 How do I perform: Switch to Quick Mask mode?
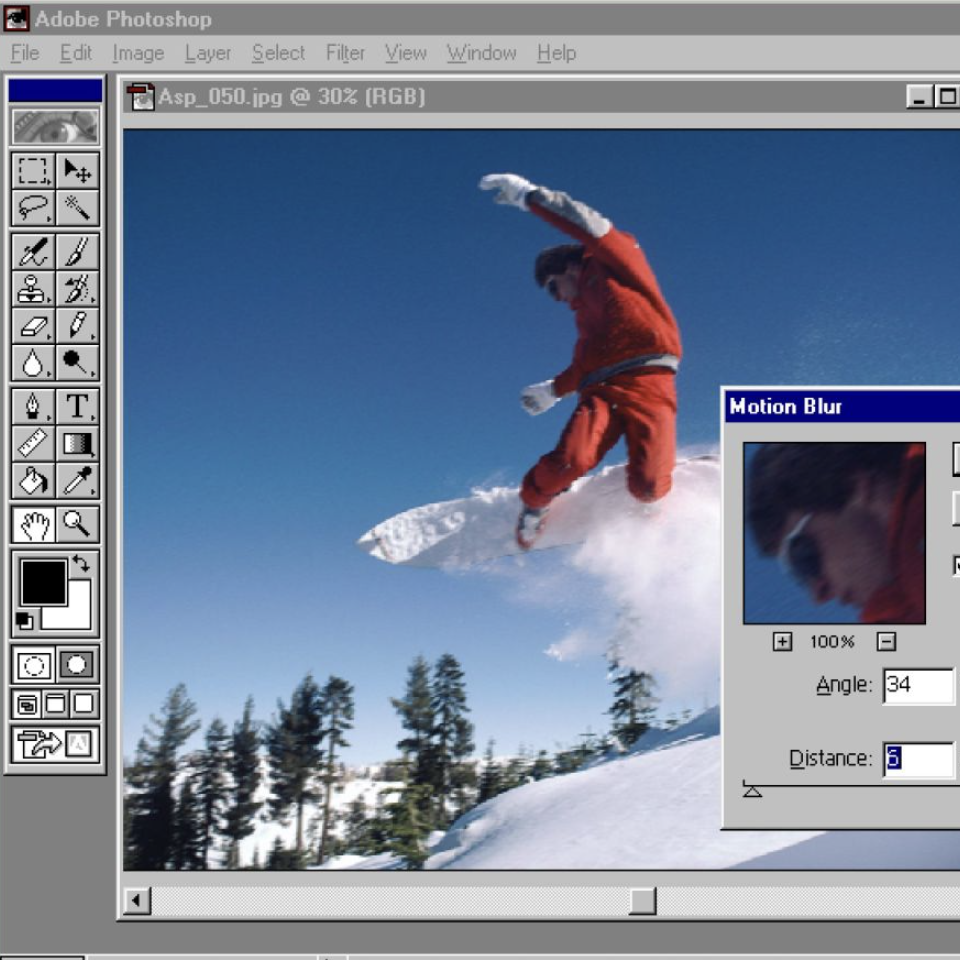(x=77, y=665)
